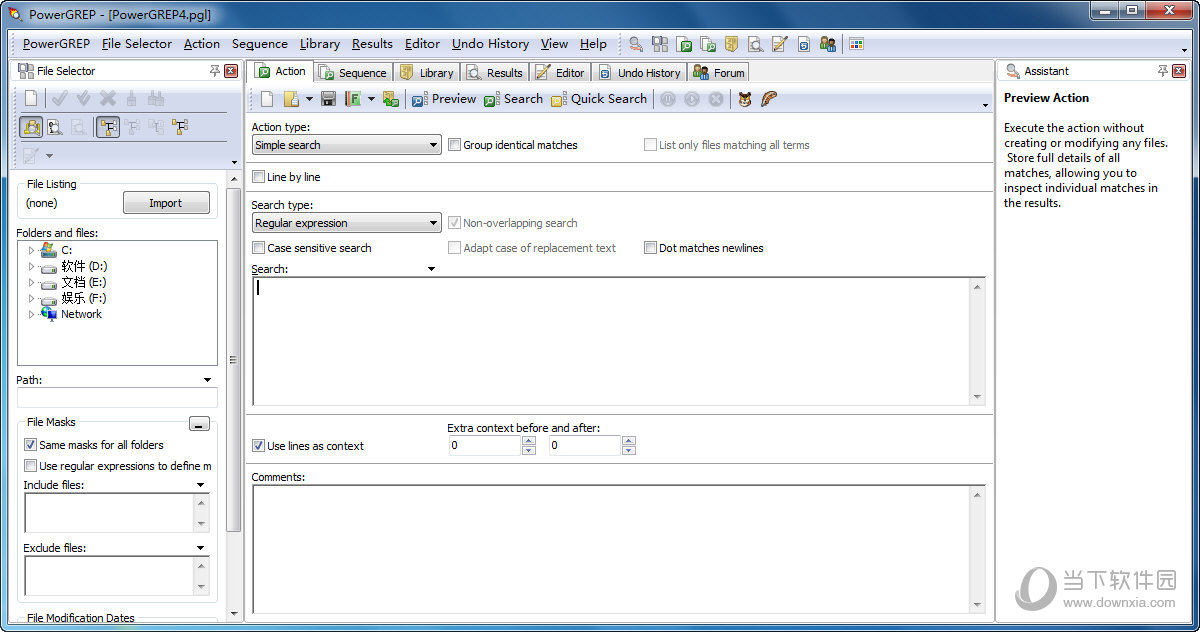Click the Open action folder icon
Viewport: 1200px width, 632px height.
tap(291, 99)
